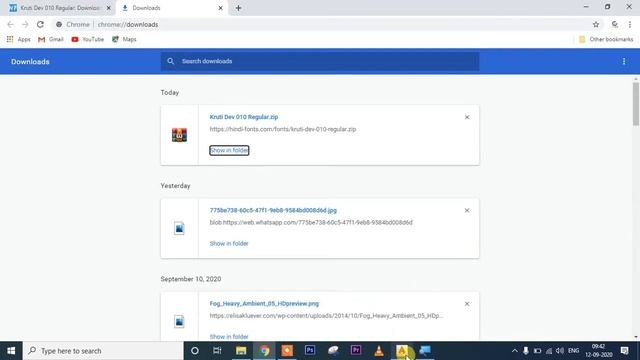Open the 775be738 jpg file link

click(x=273, y=210)
